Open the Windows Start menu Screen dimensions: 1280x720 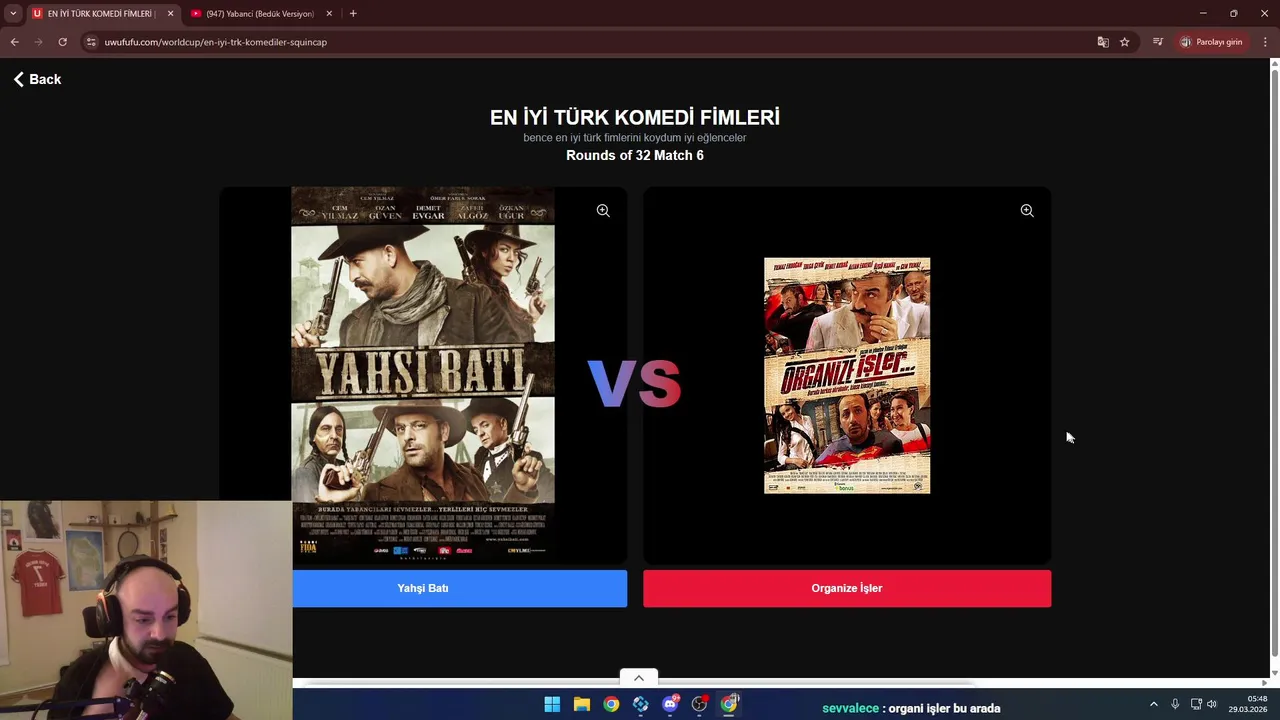(552, 704)
